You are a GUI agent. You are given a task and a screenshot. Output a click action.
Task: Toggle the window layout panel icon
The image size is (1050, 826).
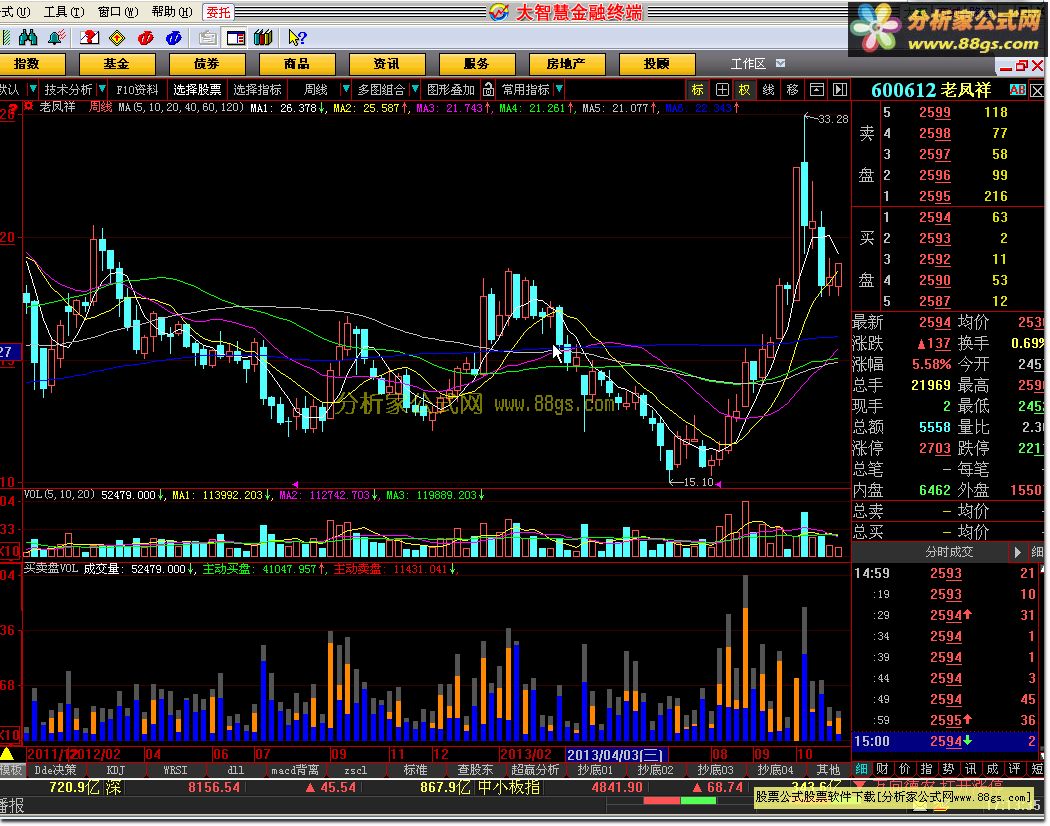(236, 38)
